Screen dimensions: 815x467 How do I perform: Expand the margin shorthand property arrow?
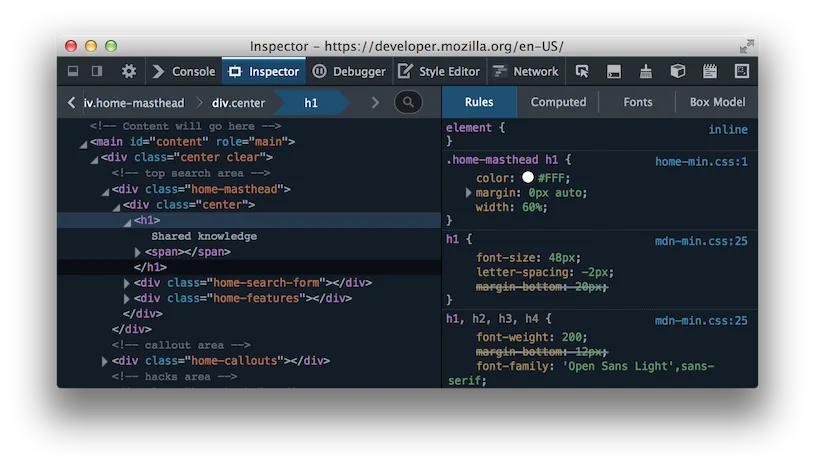[468, 192]
